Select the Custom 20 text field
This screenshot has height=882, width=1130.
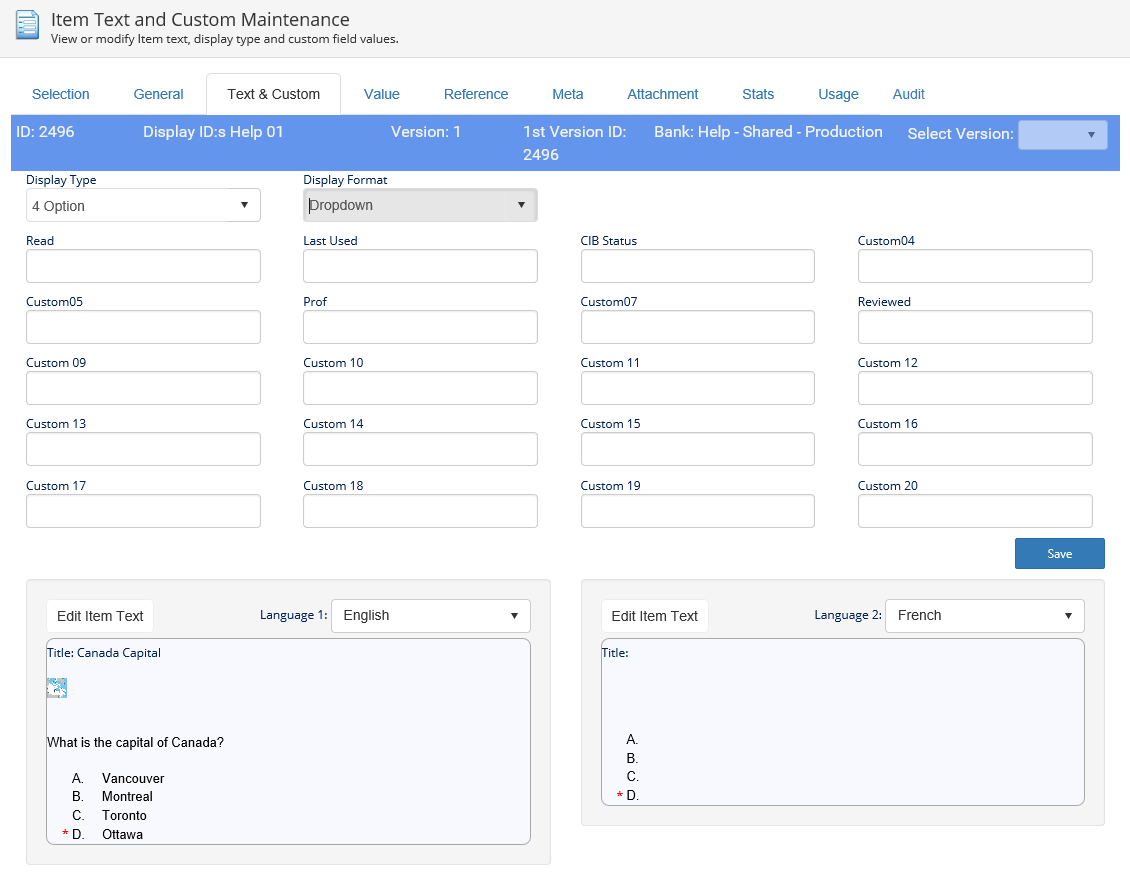pos(974,511)
